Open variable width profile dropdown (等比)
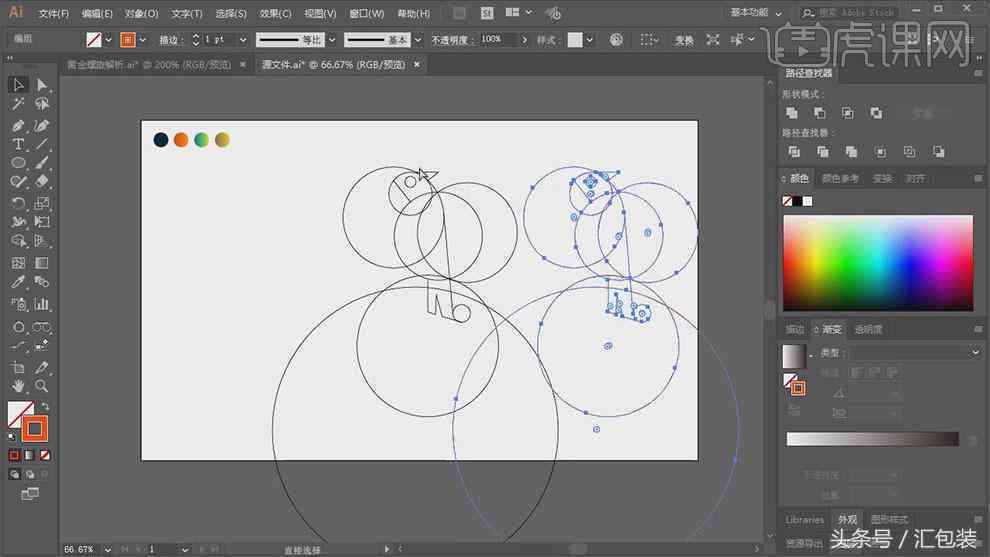The height and width of the screenshot is (557, 990). click(x=332, y=40)
